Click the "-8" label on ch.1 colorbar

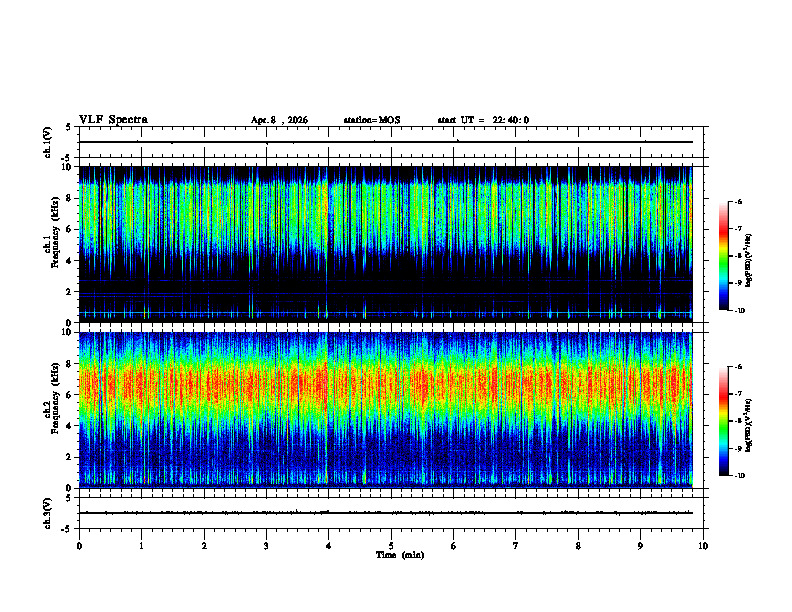point(738,256)
